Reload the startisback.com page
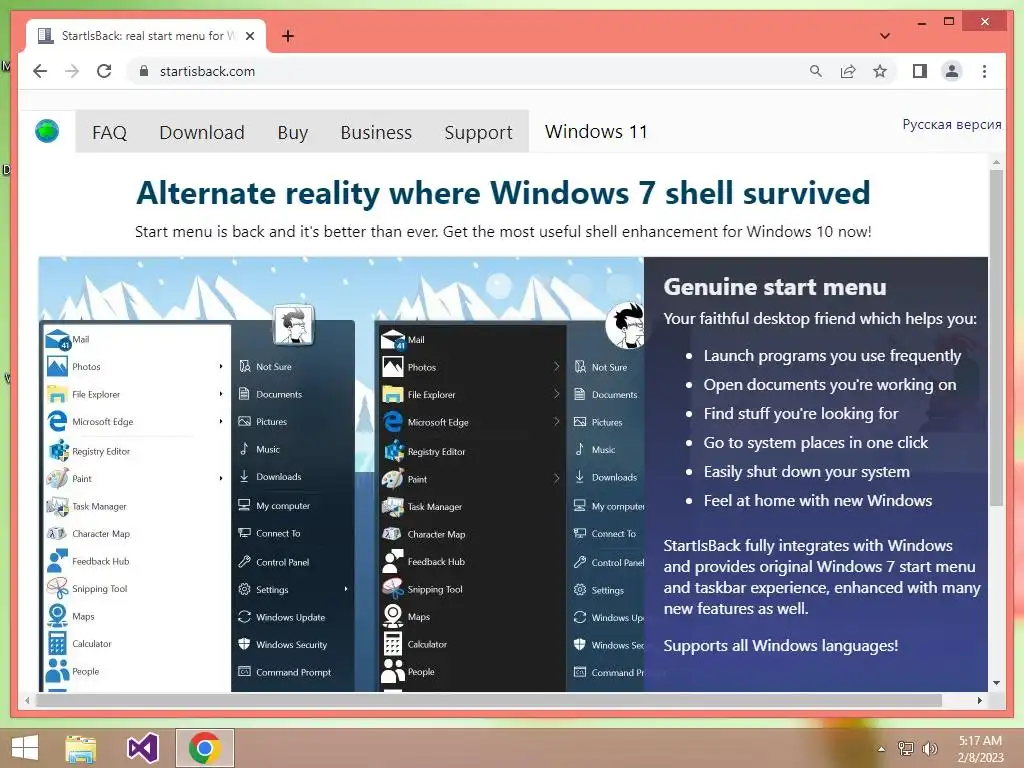1024x768 pixels. (x=104, y=71)
